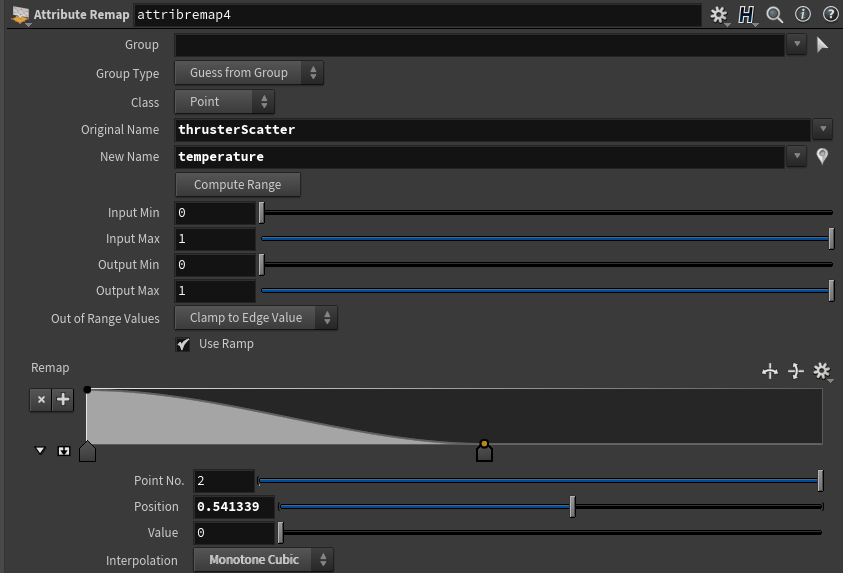Select the first ramp point marker
Viewport: 843px width, 573px height.
pos(87,452)
